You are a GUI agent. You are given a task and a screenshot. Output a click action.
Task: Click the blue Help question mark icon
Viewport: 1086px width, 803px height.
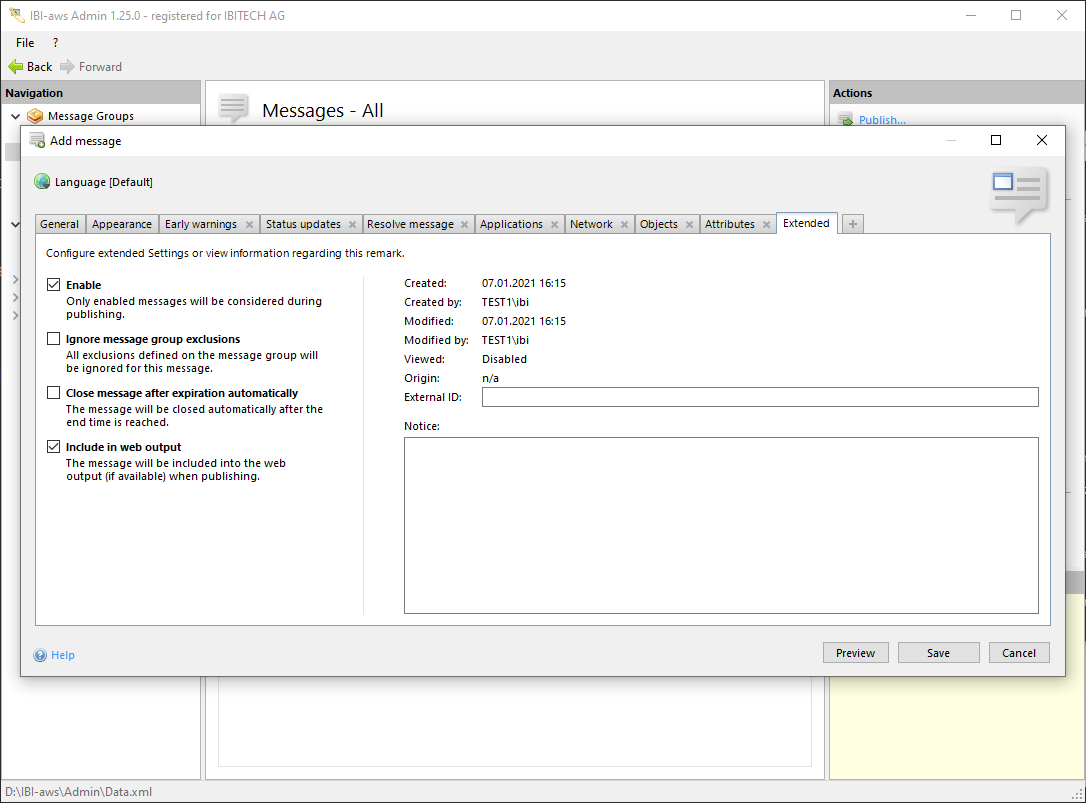point(40,655)
